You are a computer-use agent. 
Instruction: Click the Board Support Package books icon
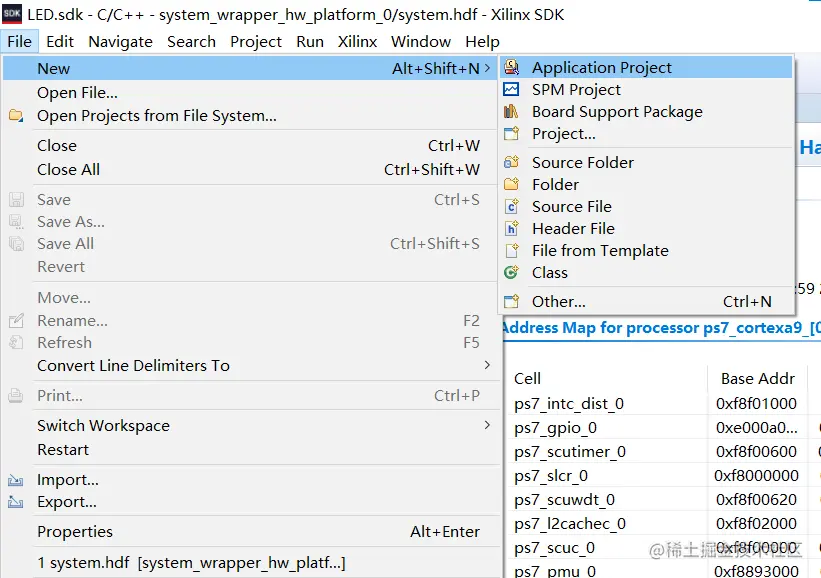tap(511, 112)
